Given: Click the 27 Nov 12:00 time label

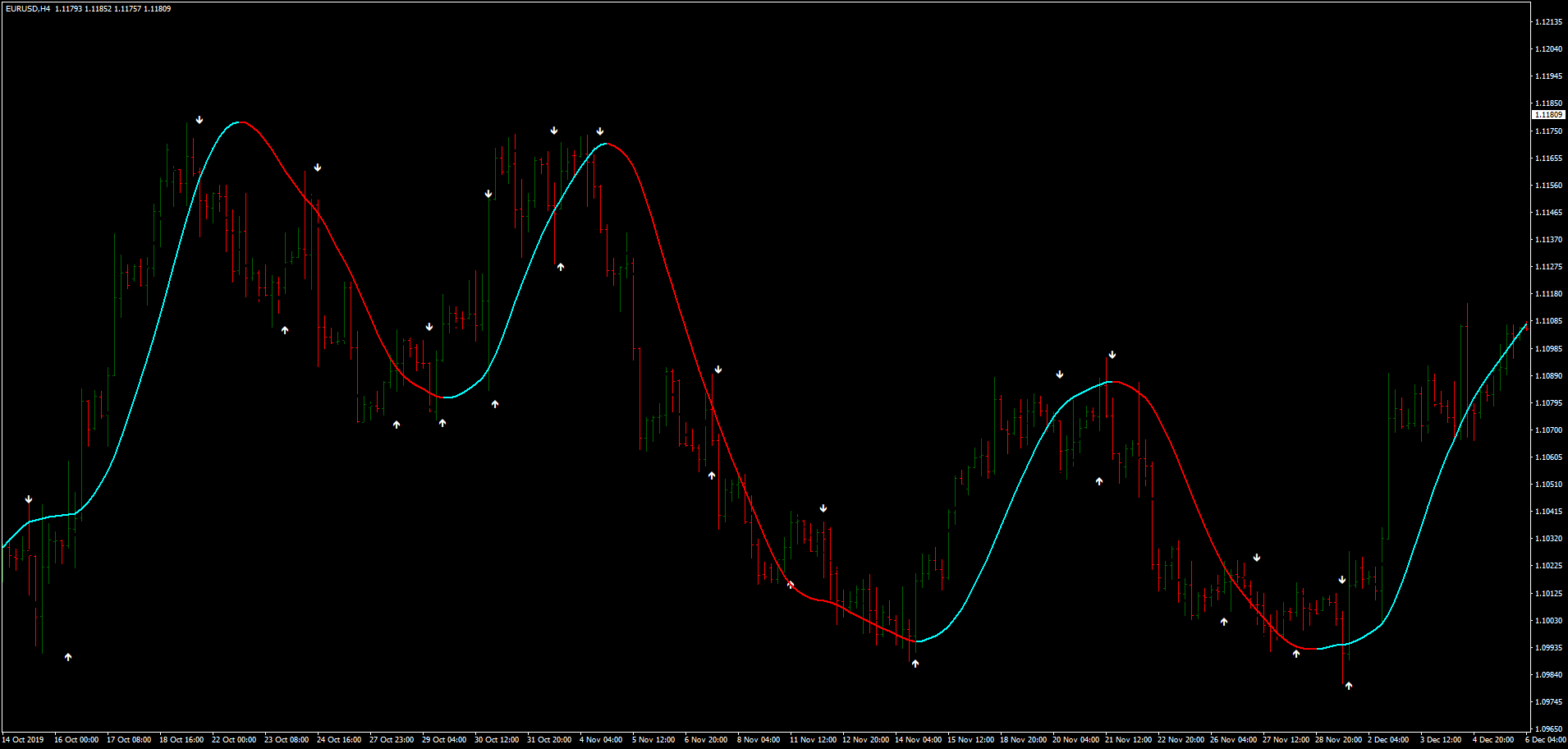Looking at the screenshot, I should click(1286, 740).
